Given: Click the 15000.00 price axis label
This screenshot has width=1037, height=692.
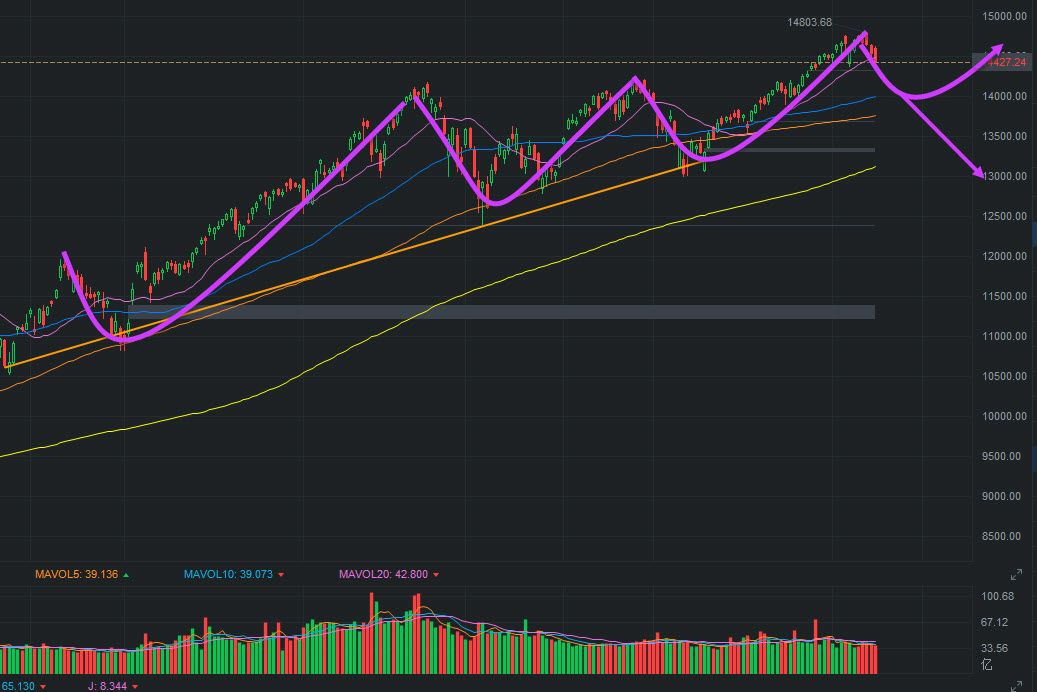Looking at the screenshot, I should tap(1005, 16).
